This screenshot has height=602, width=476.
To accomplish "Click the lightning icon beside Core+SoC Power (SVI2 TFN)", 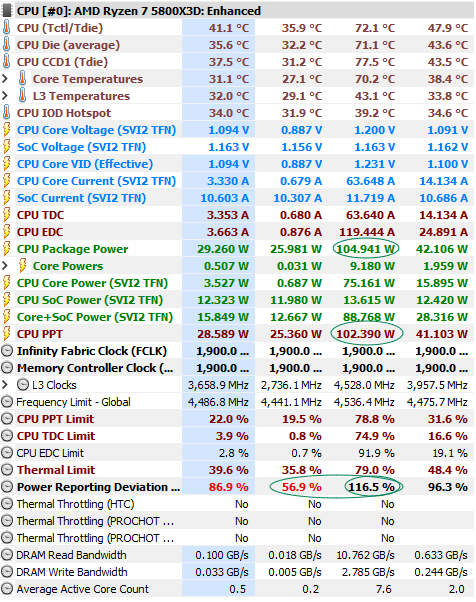I will [x=7, y=317].
